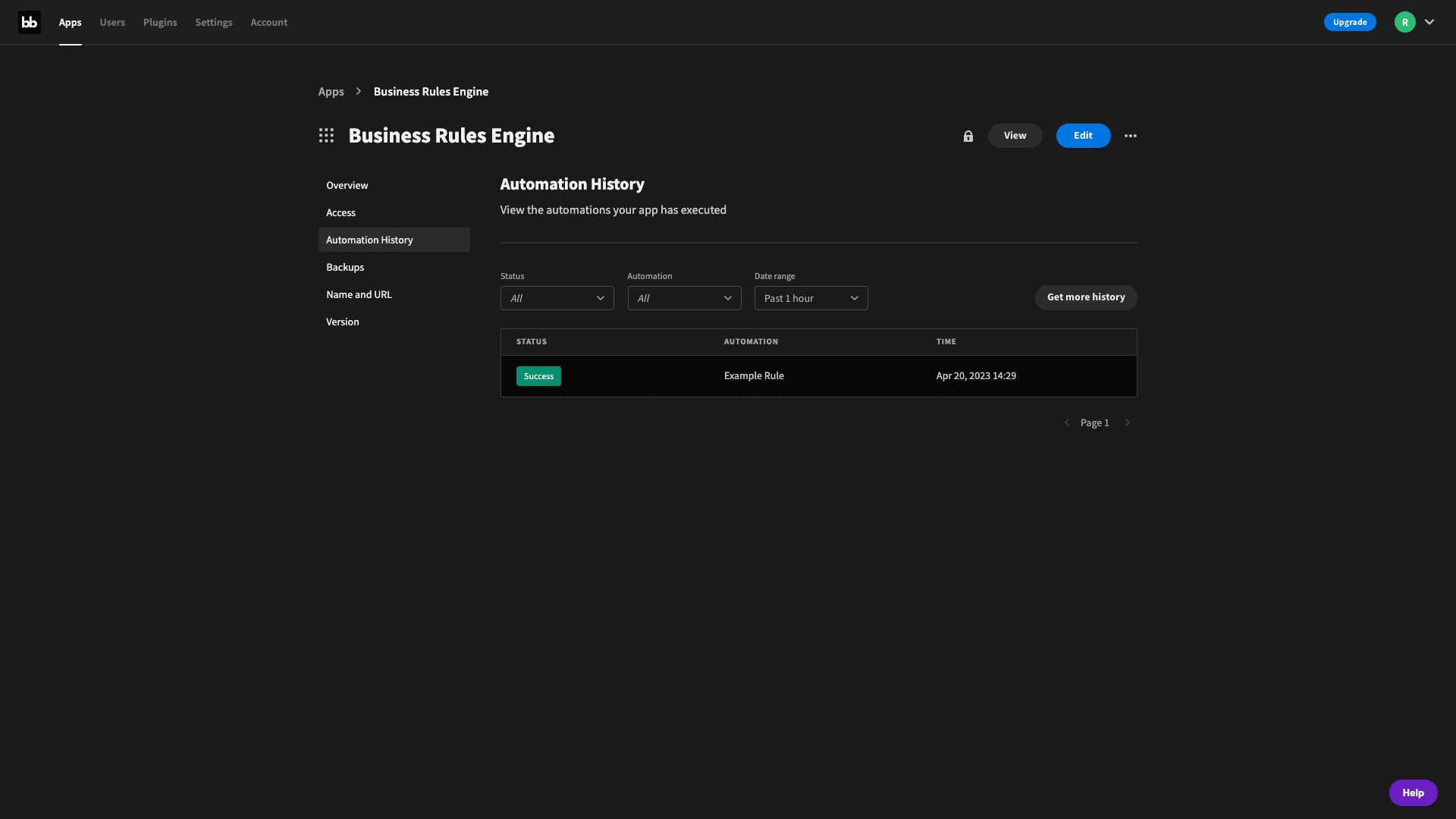Switch to the Settings top tab
The width and height of the screenshot is (1456, 819).
point(214,23)
